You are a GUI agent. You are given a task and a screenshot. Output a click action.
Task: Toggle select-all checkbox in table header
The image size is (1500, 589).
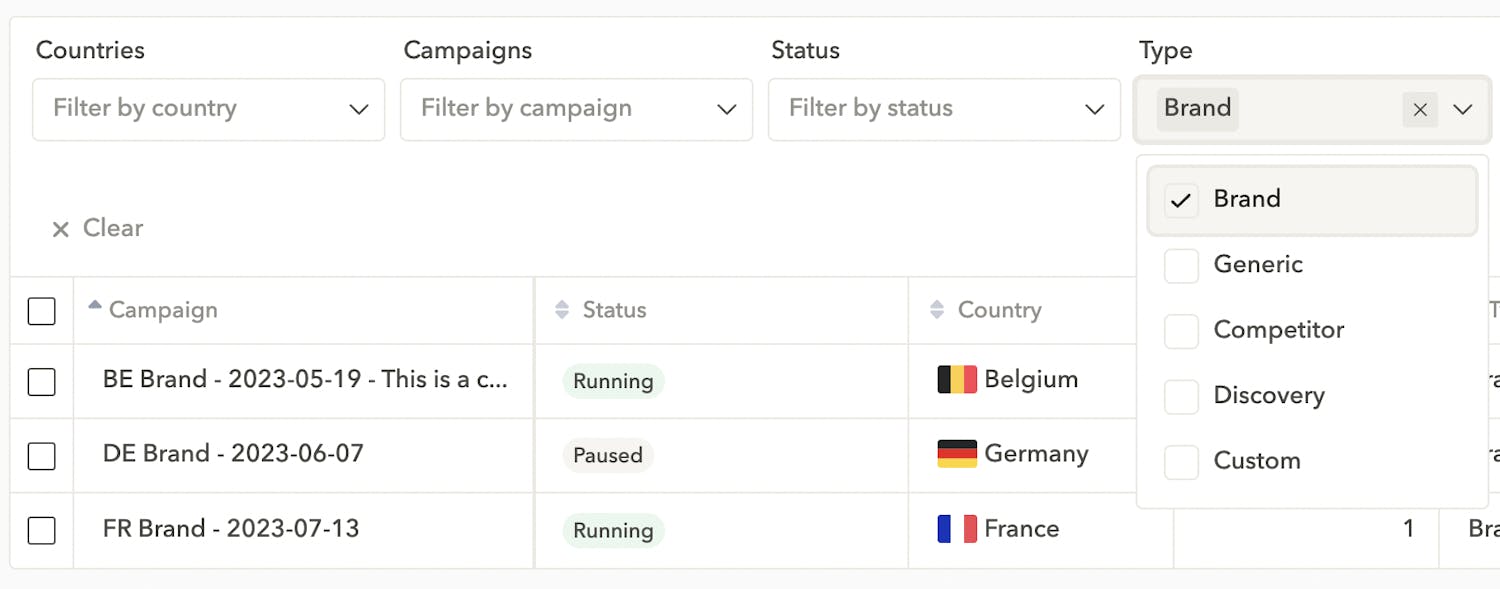[41, 311]
